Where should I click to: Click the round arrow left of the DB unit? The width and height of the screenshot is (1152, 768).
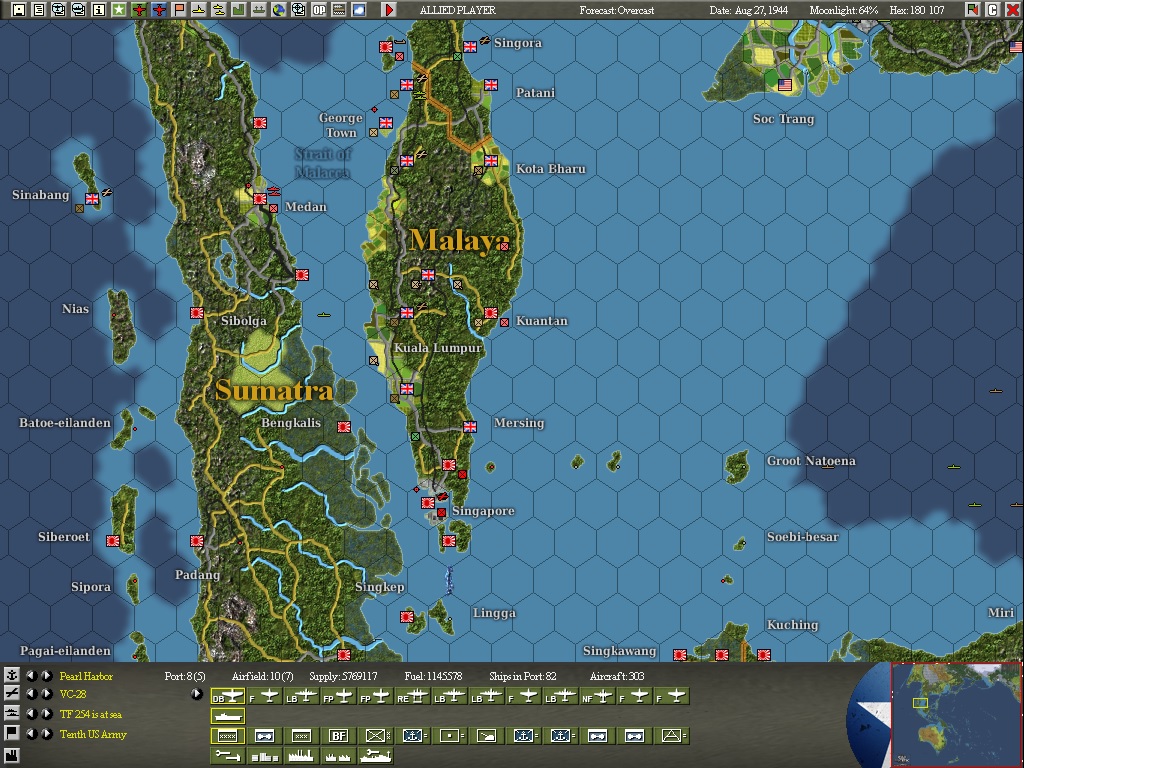click(x=196, y=694)
